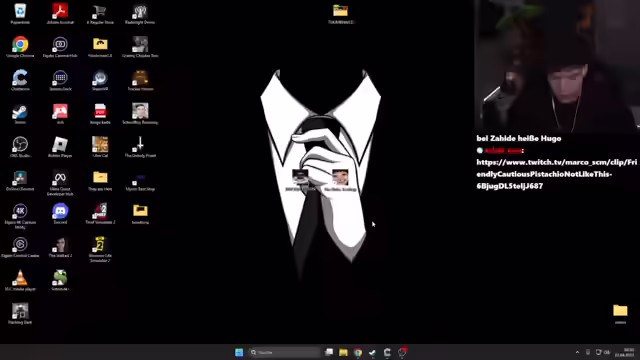Viewport: 640px width, 360px height.
Task: Launch OBS Studio from the desktop
Action: pyautogui.click(x=20, y=147)
